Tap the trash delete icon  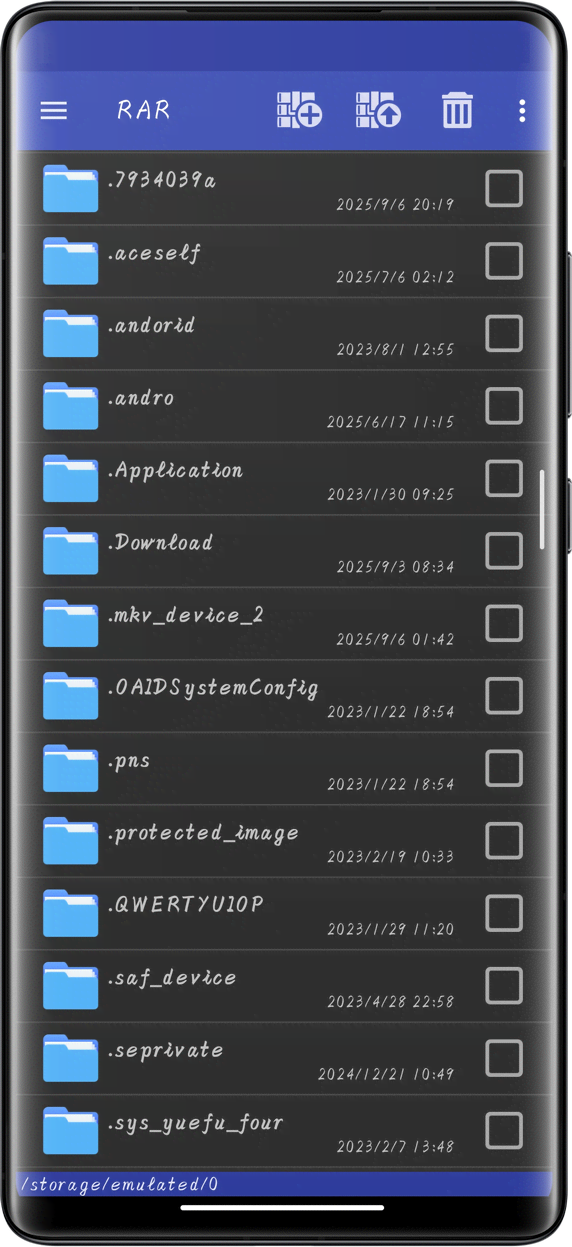click(457, 110)
